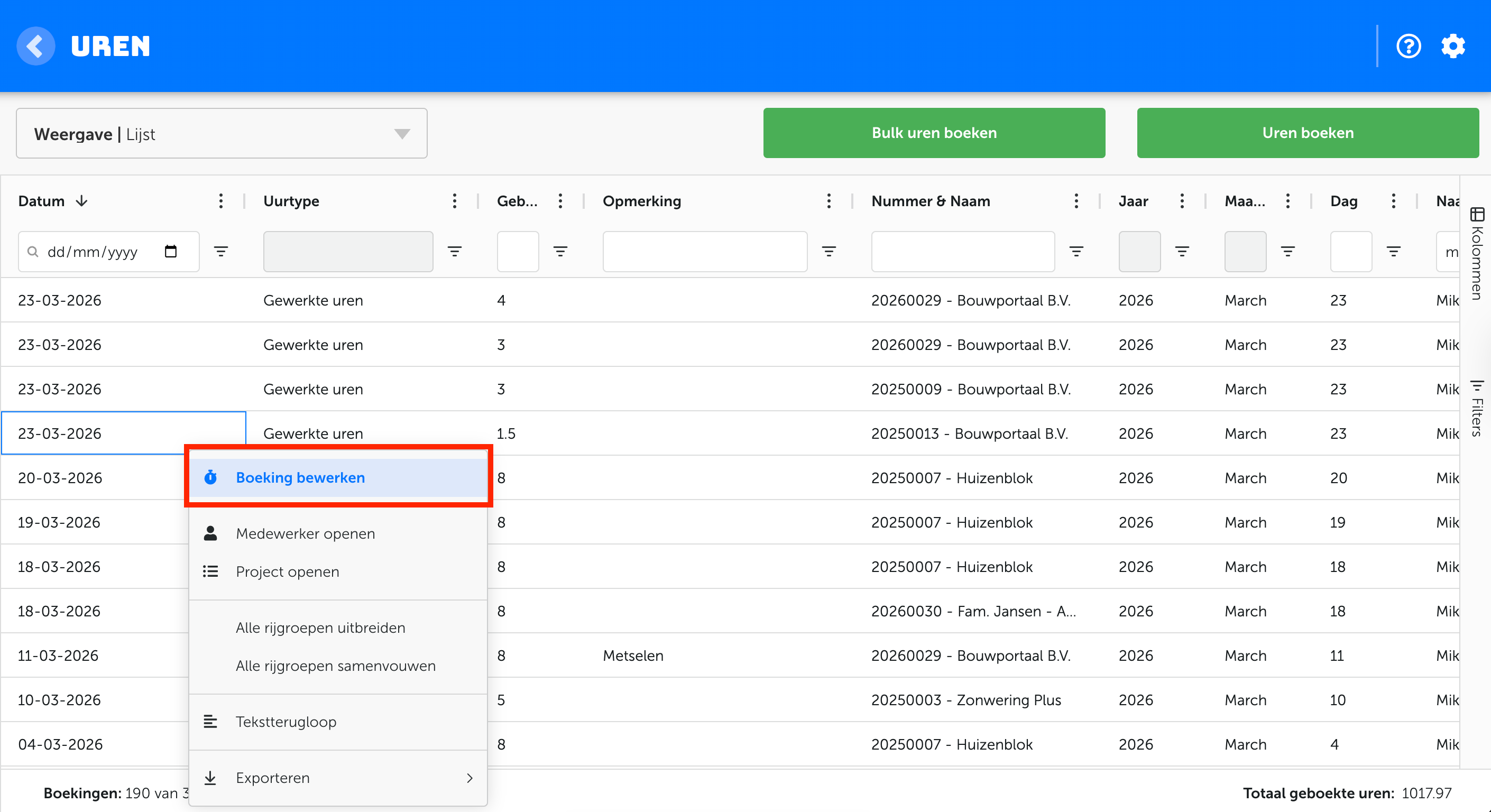Expand the Exporteren submenu
1491x812 pixels.
pyautogui.click(x=338, y=778)
